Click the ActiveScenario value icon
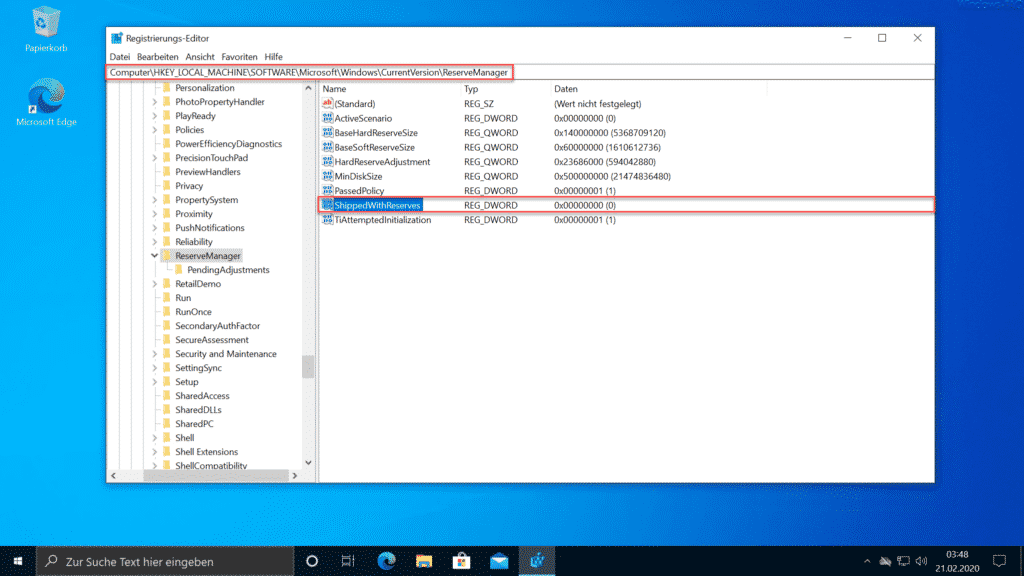The image size is (1024, 576). [x=327, y=118]
